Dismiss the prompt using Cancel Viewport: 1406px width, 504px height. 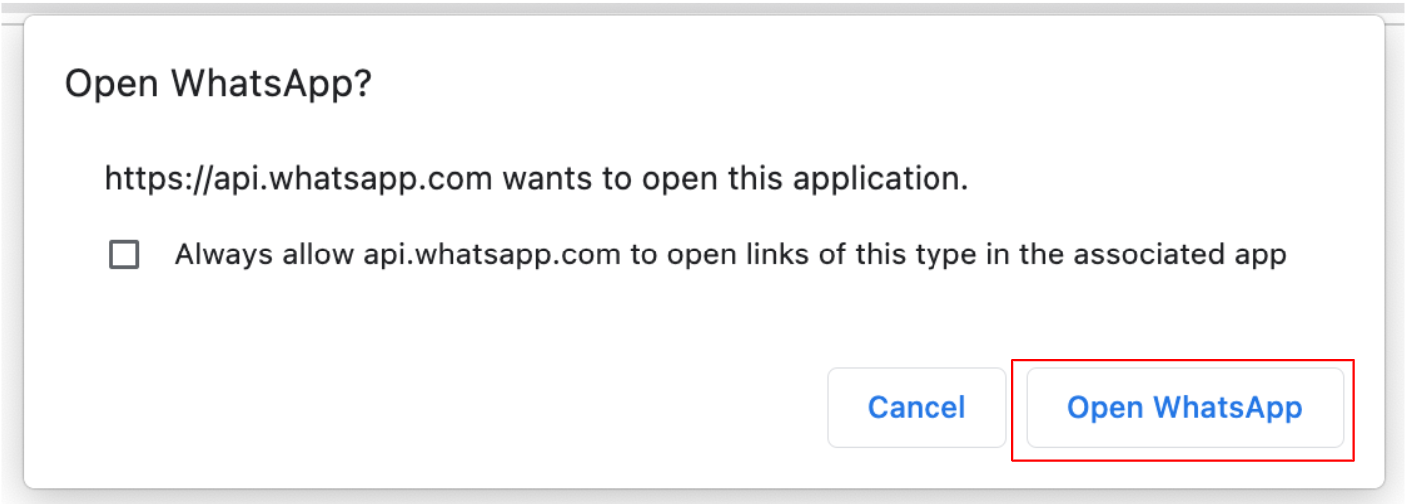tap(916, 407)
